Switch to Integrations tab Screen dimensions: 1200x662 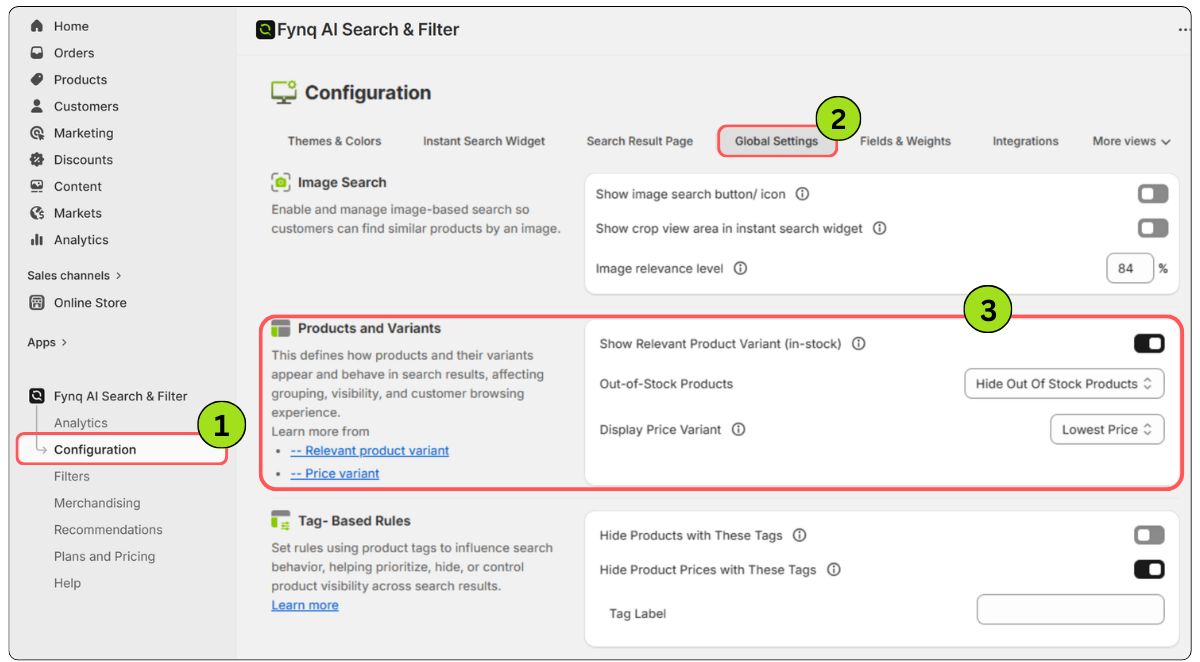[1025, 141]
